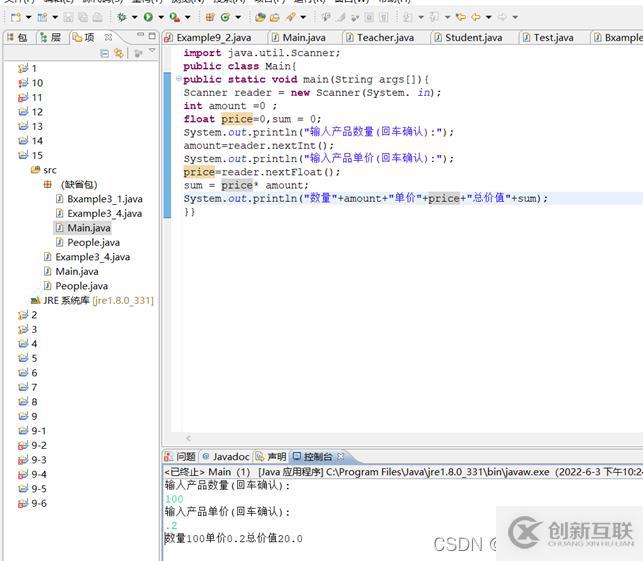643x561 pixels.
Task: Open the Main.java editor tab
Action: click(299, 38)
